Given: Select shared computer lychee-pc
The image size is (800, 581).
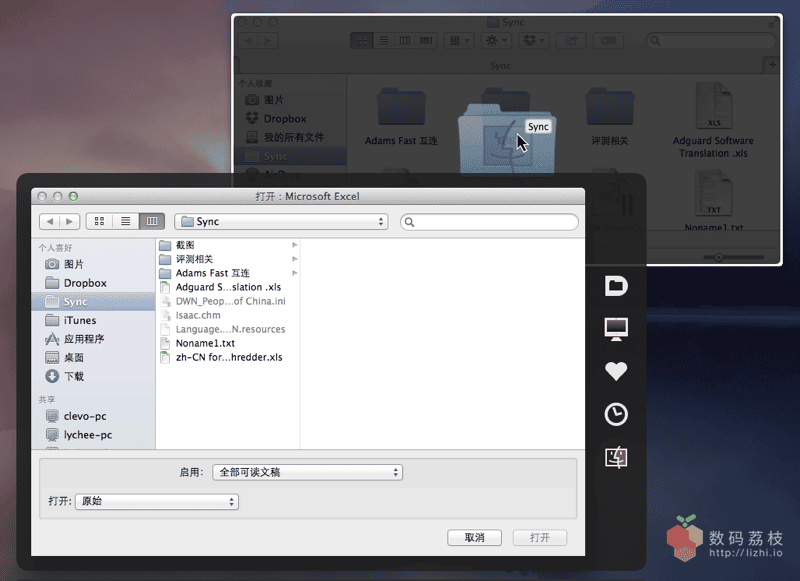Looking at the screenshot, I should [x=93, y=435].
